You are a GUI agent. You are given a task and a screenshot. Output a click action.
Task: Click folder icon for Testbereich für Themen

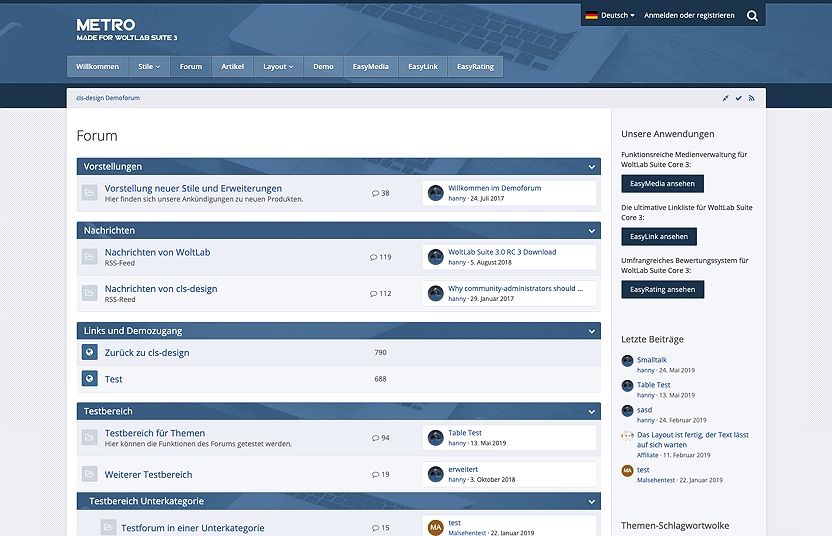[90, 437]
